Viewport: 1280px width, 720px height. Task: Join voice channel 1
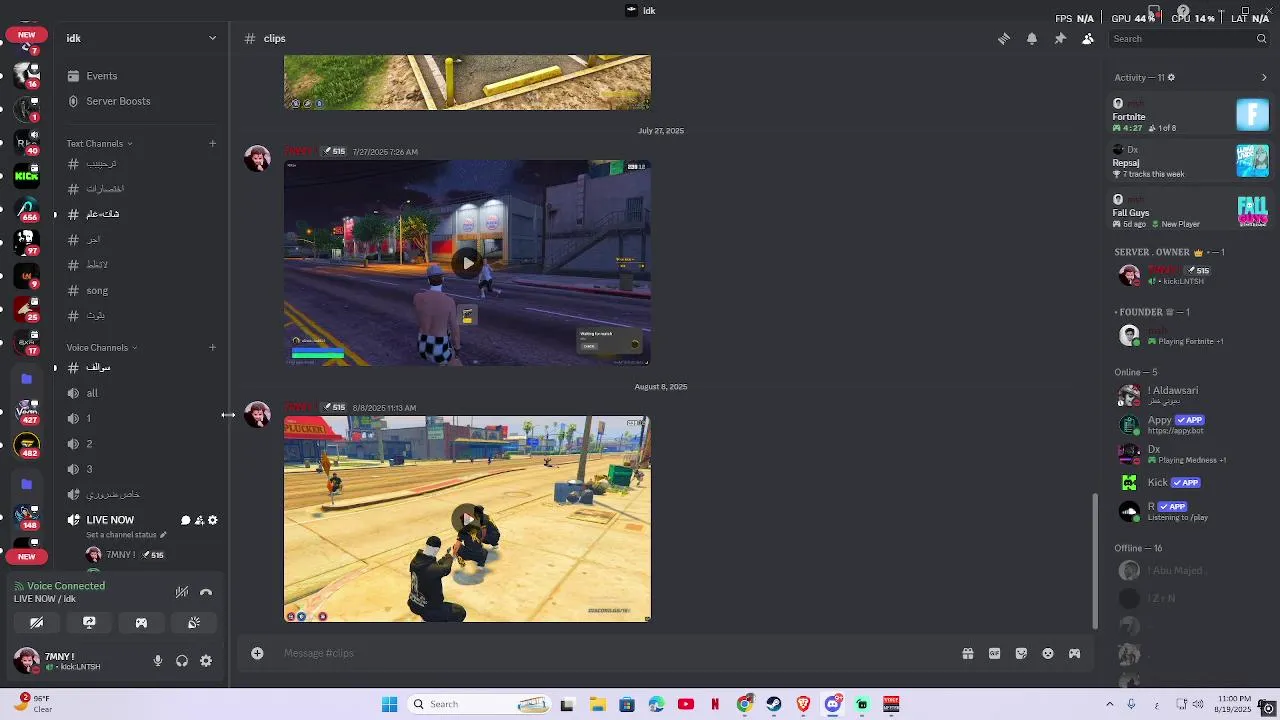pyautogui.click(x=140, y=419)
